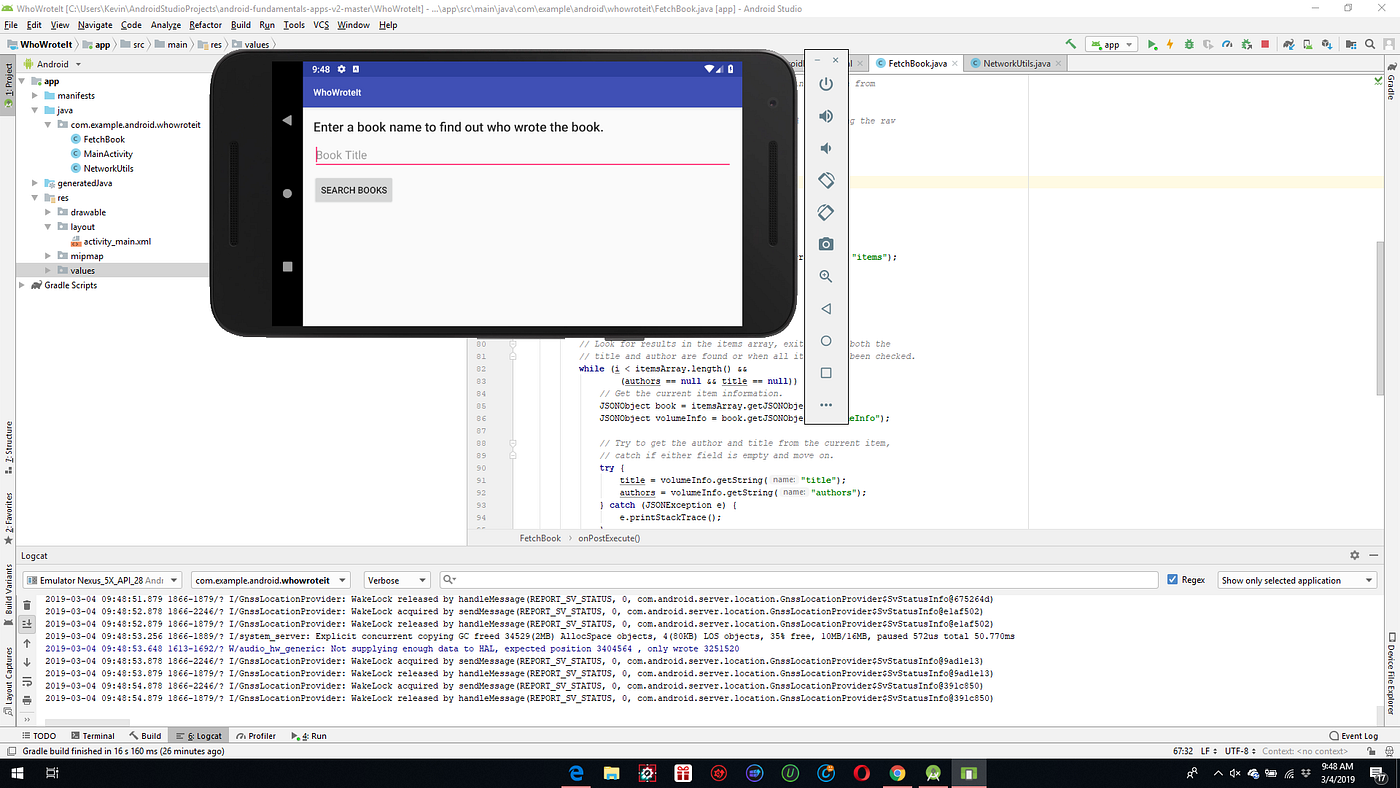Viewport: 1400px width, 788px height.
Task: Open Search Everywhere with the magnifier icon
Action: tap(1370, 44)
